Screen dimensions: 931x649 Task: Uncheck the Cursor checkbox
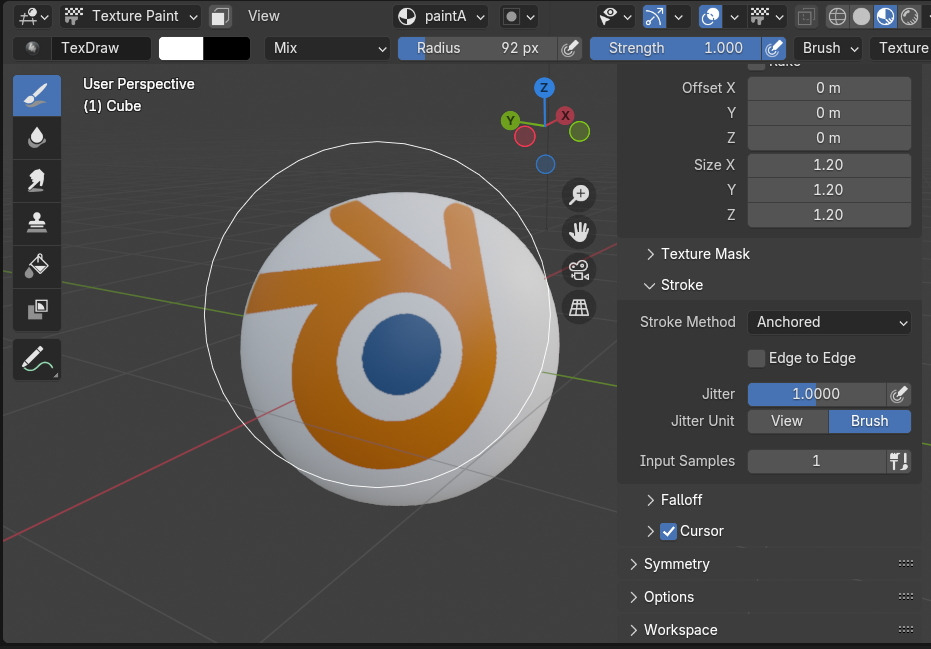point(669,531)
